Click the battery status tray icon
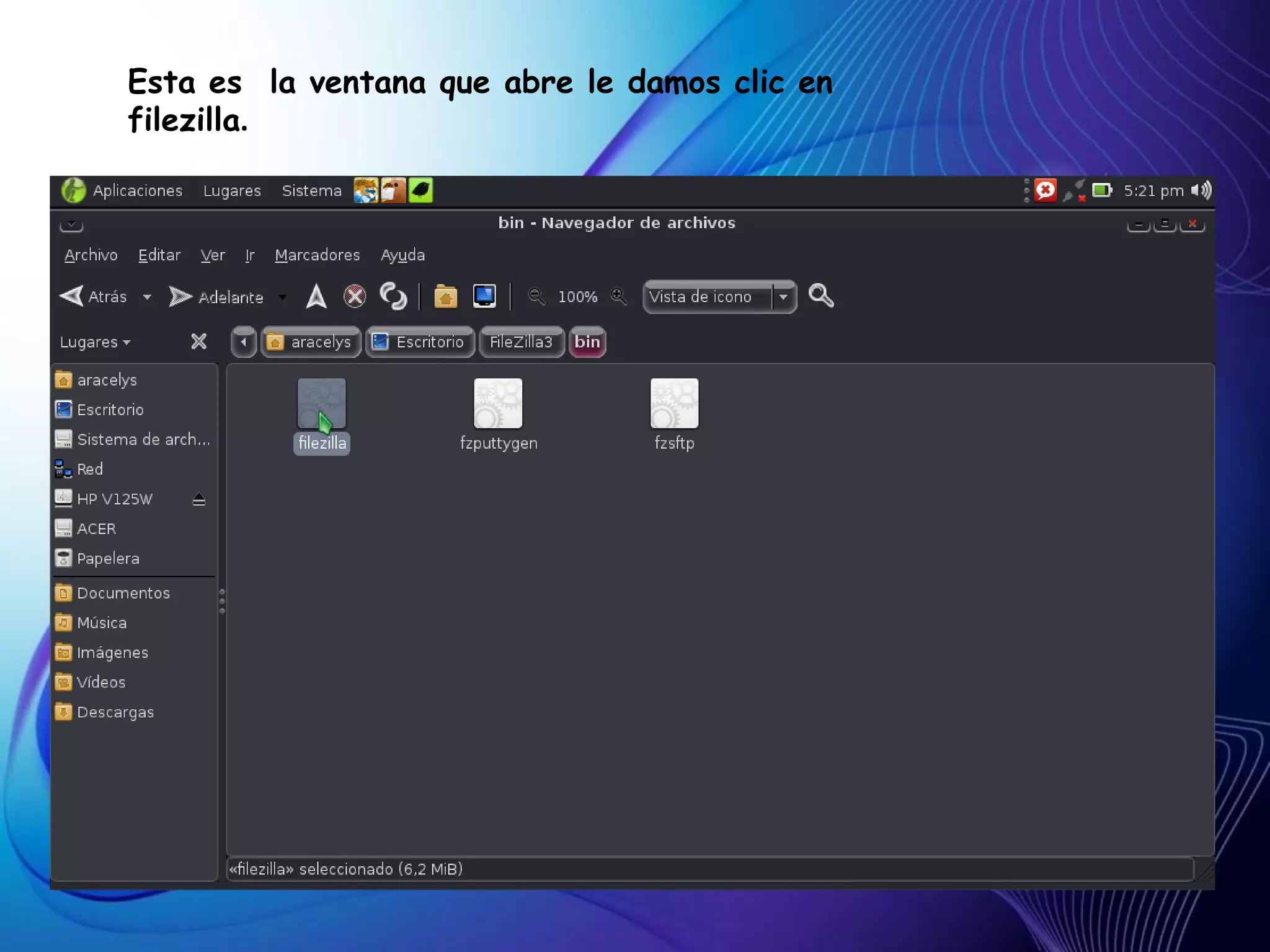Image resolution: width=1270 pixels, height=952 pixels. point(1102,190)
